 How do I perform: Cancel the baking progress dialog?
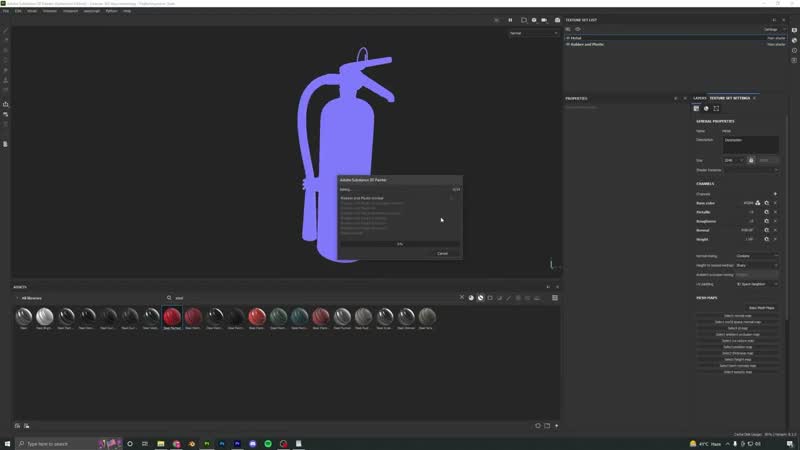click(x=442, y=254)
